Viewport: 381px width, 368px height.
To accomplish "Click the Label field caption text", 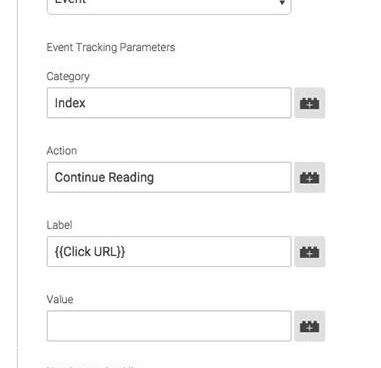I will (59, 225).
